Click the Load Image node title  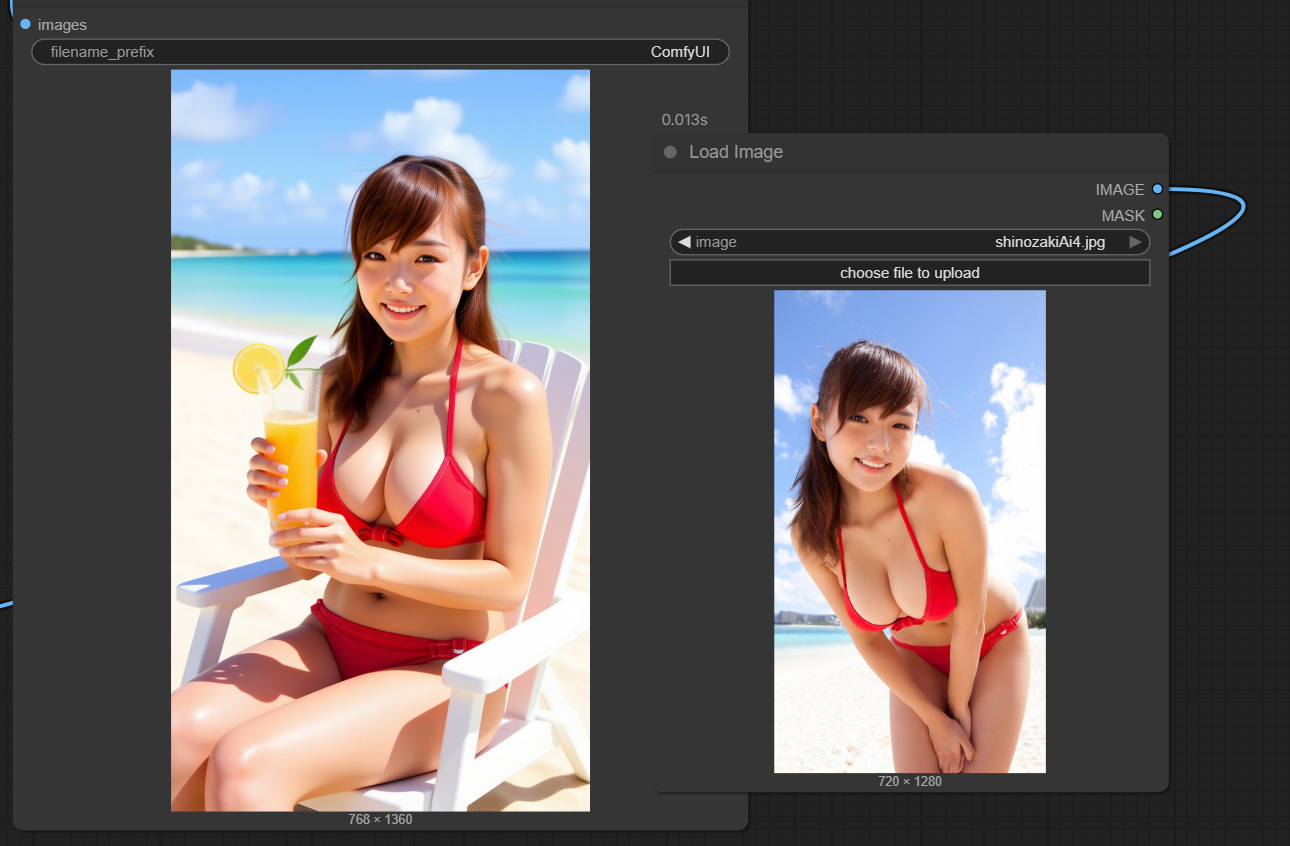tap(736, 152)
